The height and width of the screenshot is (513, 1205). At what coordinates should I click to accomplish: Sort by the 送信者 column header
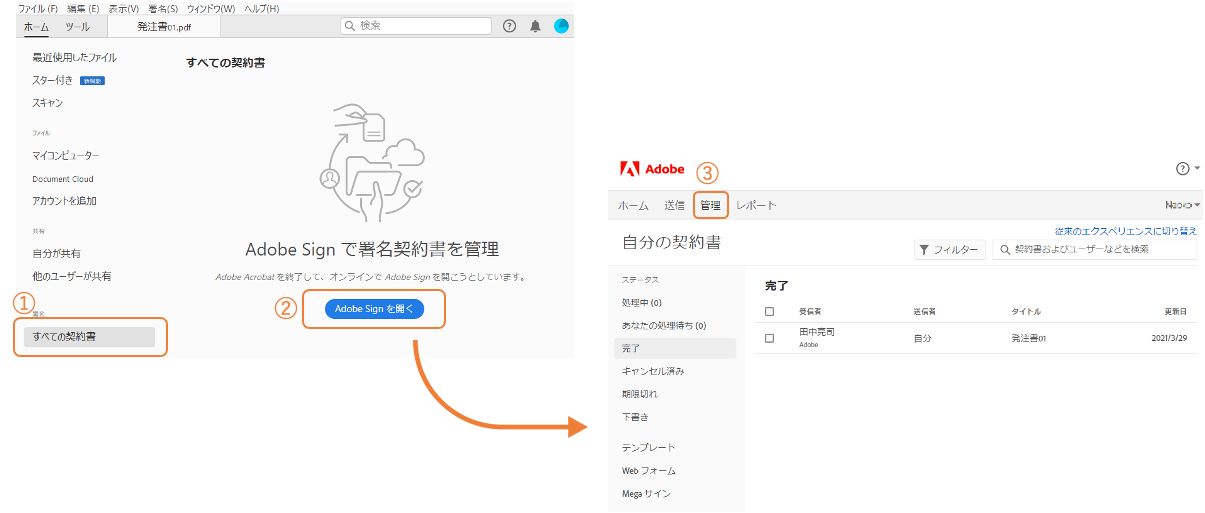point(925,312)
